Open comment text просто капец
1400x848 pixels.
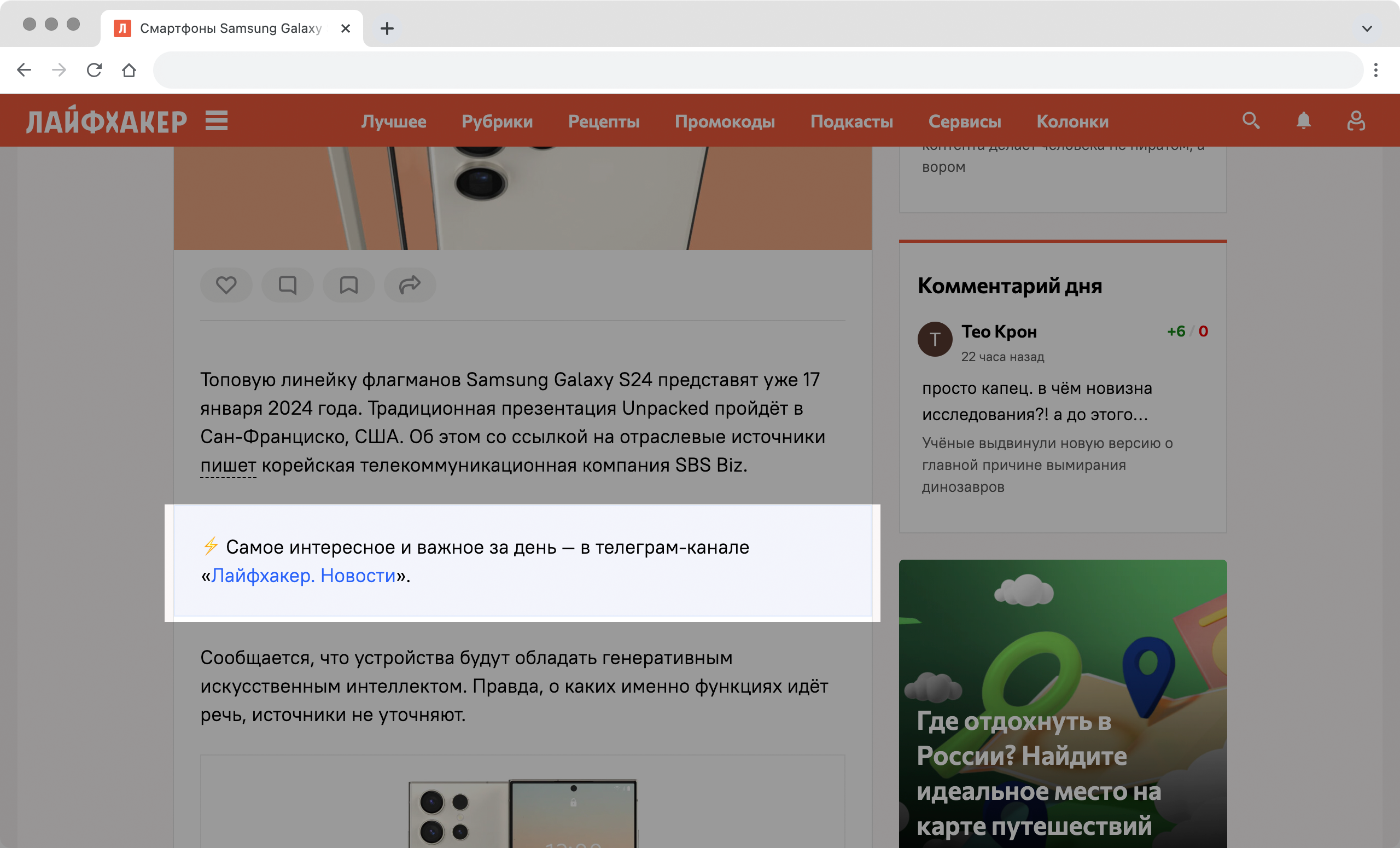[x=1037, y=401]
